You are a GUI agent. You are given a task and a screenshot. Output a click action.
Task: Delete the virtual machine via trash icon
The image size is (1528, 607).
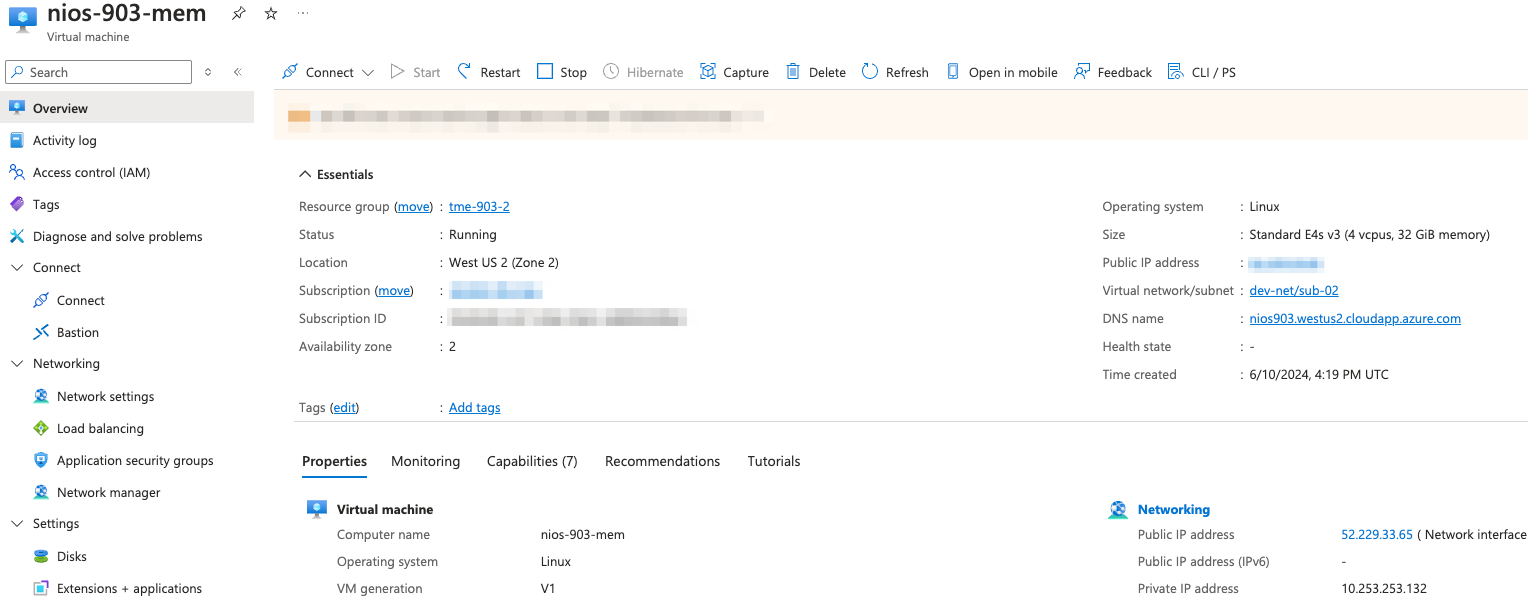pos(793,72)
